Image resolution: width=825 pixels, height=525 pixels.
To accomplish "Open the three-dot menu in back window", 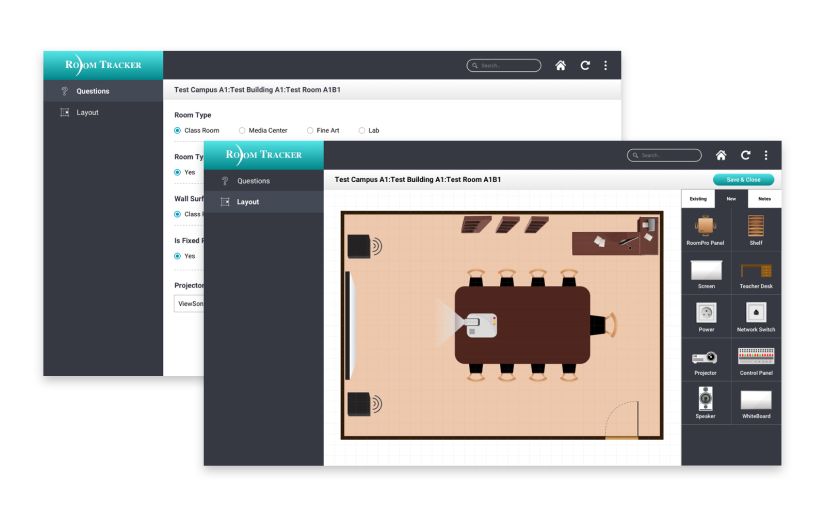I will point(606,65).
